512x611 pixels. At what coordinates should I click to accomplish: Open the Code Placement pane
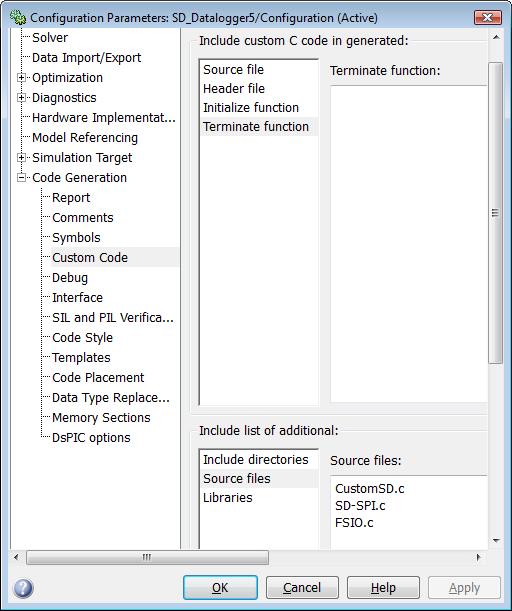pyautogui.click(x=98, y=377)
